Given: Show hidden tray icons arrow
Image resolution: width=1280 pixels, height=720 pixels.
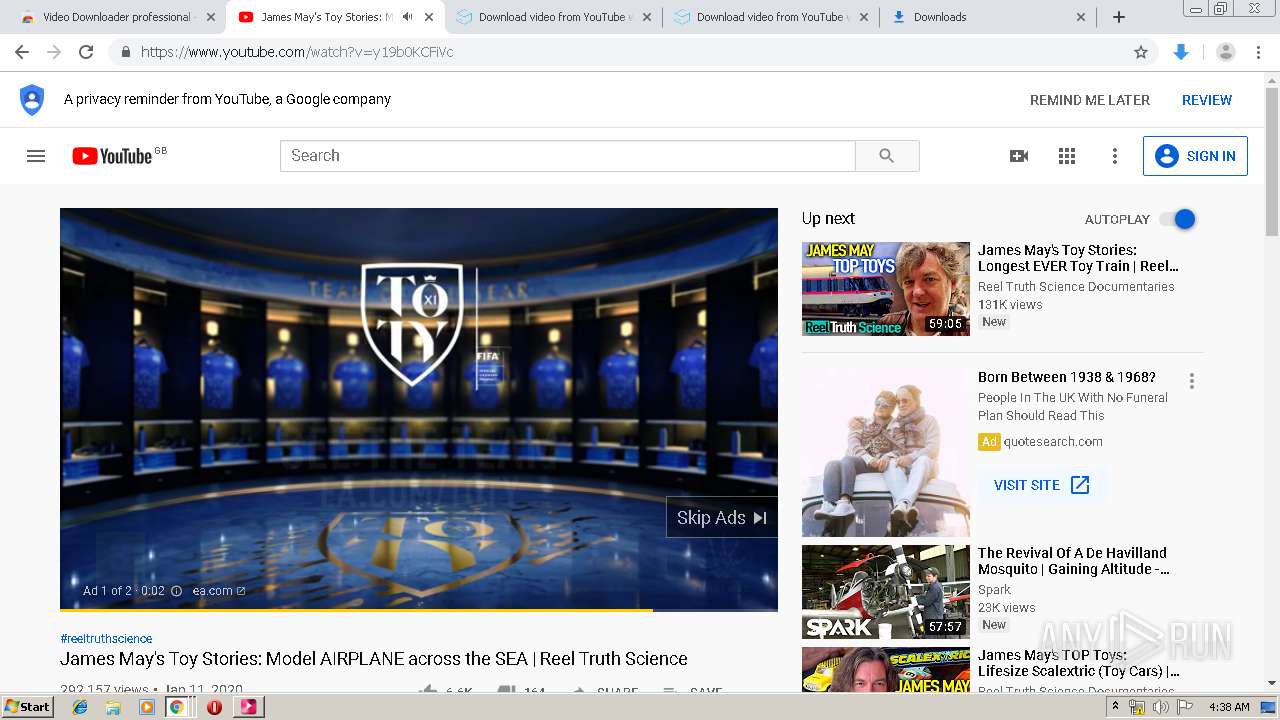Looking at the screenshot, I should point(1116,707).
